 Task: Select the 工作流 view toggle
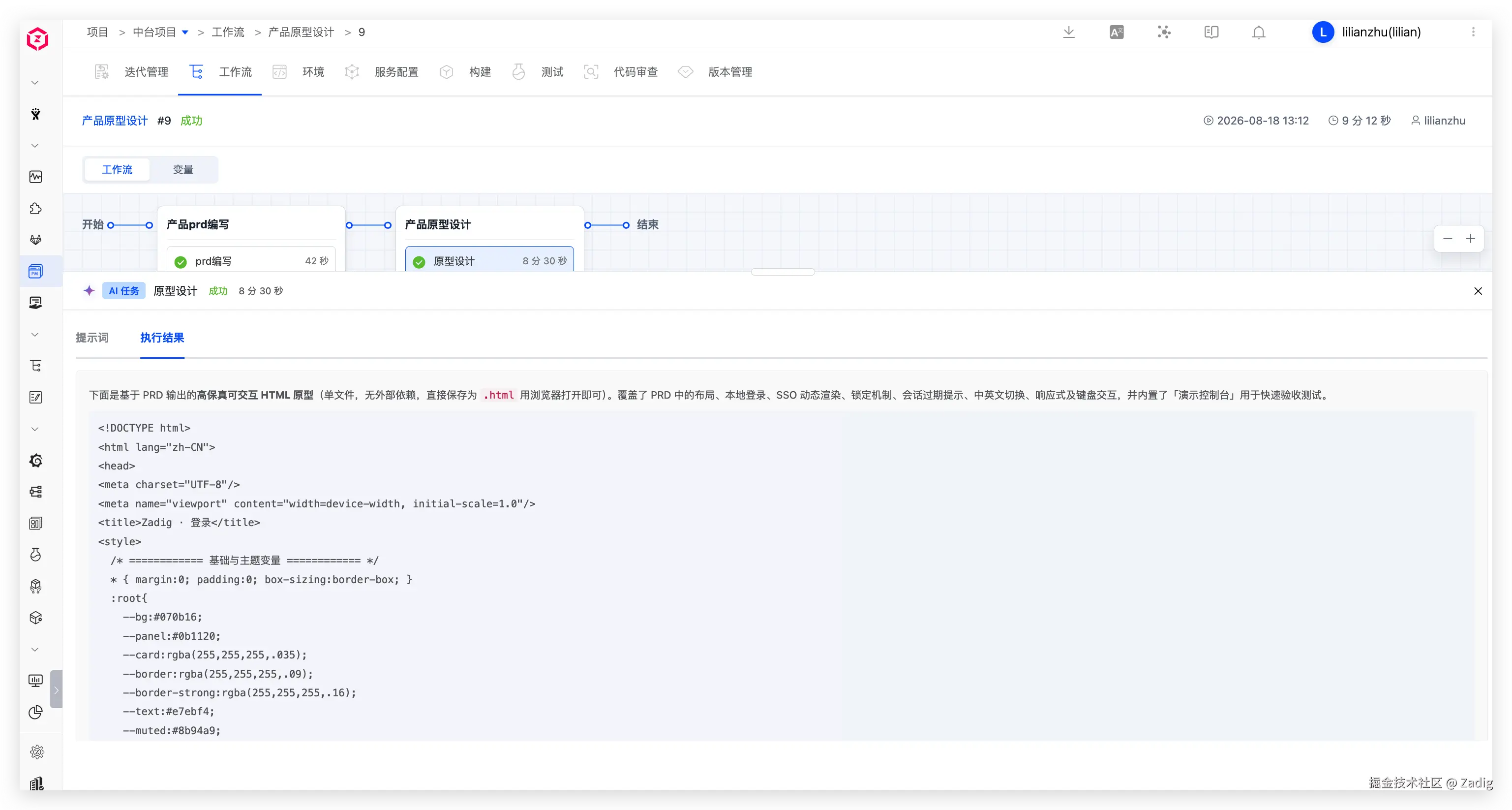point(118,170)
